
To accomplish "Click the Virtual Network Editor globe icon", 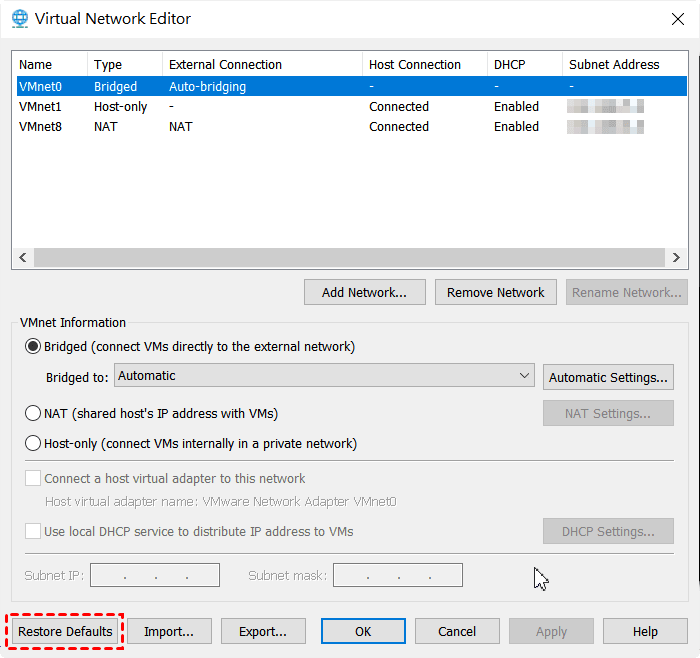I will tap(20, 19).
